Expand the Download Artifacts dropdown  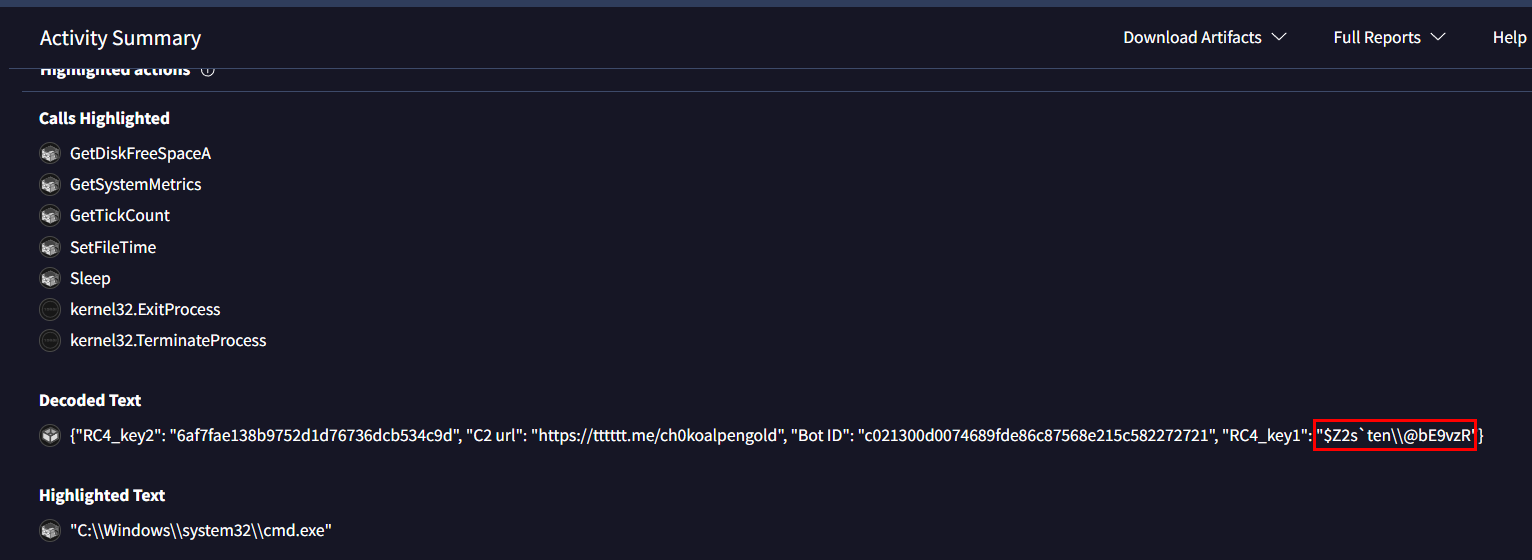(x=1204, y=37)
